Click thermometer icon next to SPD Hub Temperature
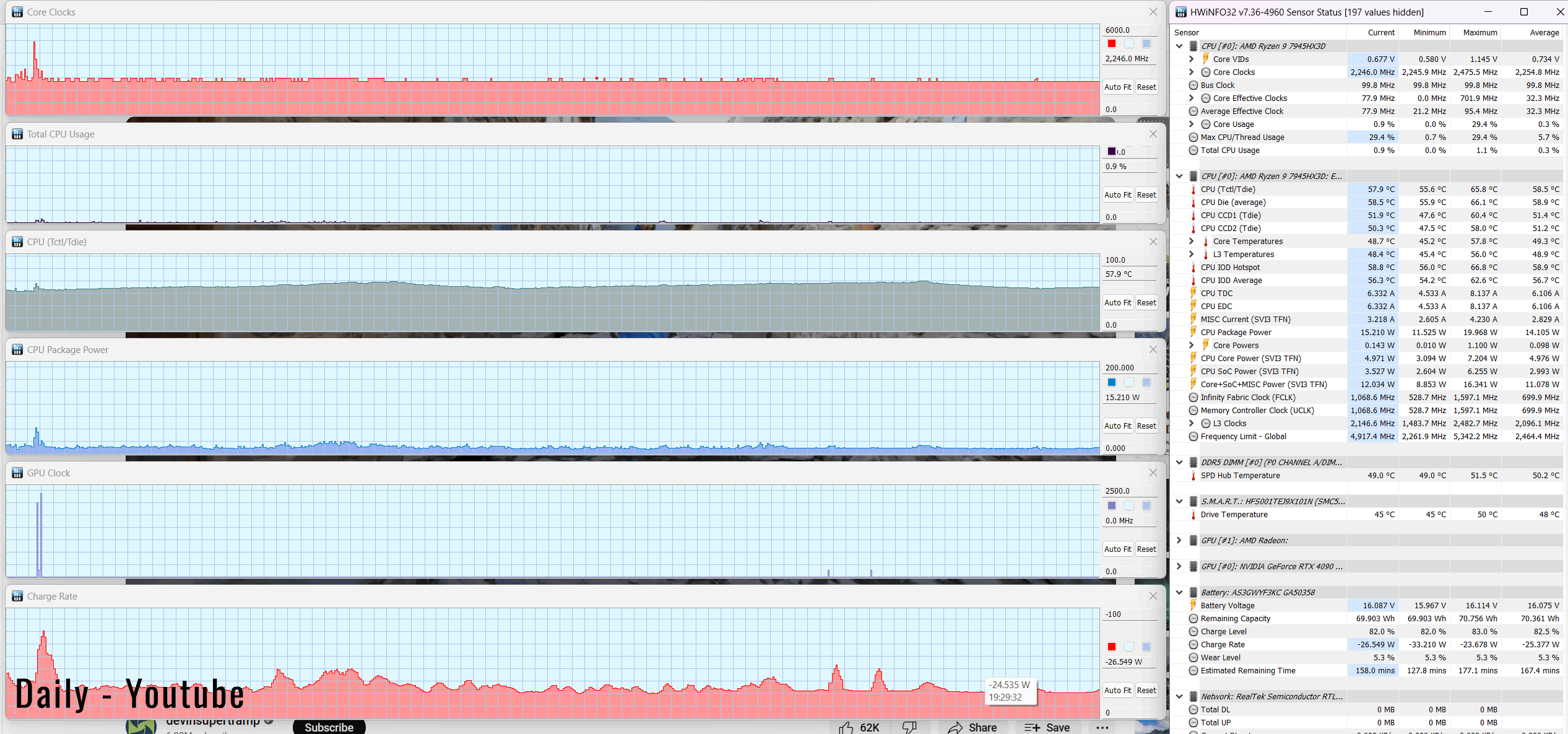 pos(1193,475)
